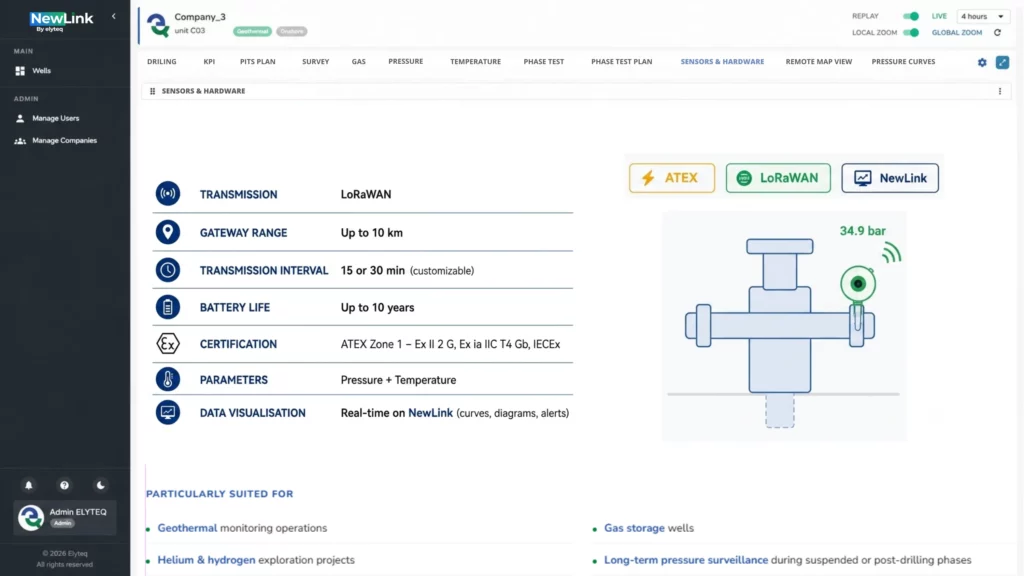The image size is (1024, 576).
Task: Click the 'unit C03' label
Action: [189, 31]
